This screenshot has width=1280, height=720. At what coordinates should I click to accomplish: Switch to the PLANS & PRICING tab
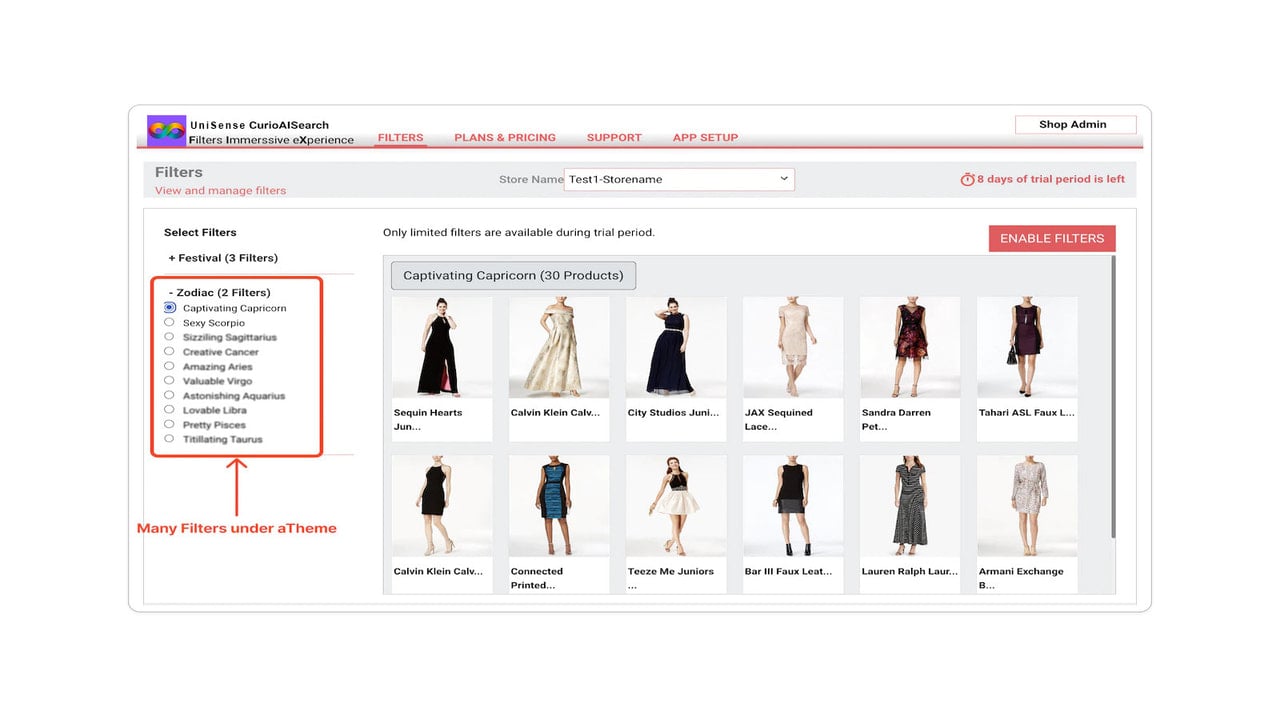[505, 138]
